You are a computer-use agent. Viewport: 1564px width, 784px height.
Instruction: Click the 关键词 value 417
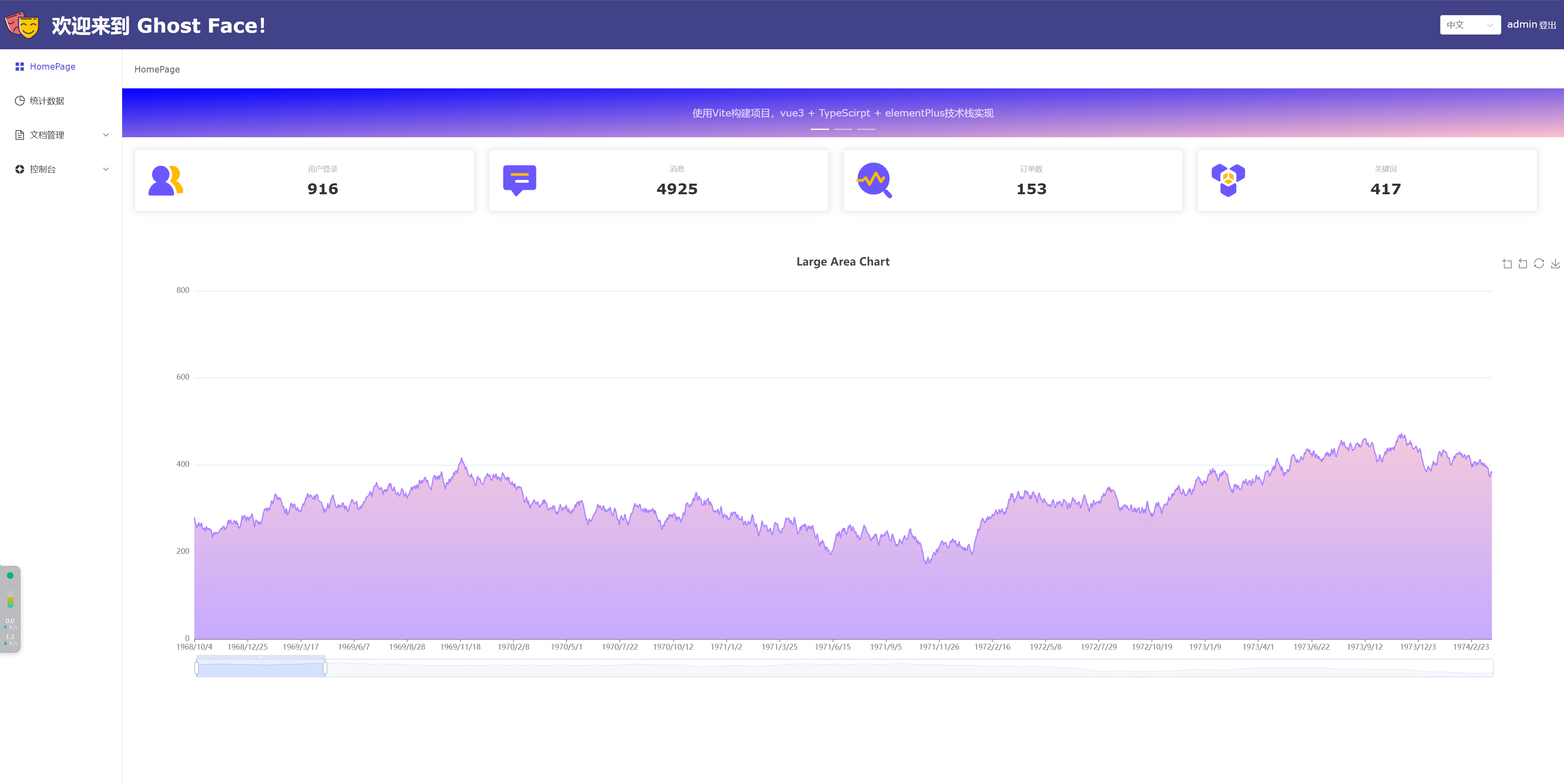(1386, 189)
